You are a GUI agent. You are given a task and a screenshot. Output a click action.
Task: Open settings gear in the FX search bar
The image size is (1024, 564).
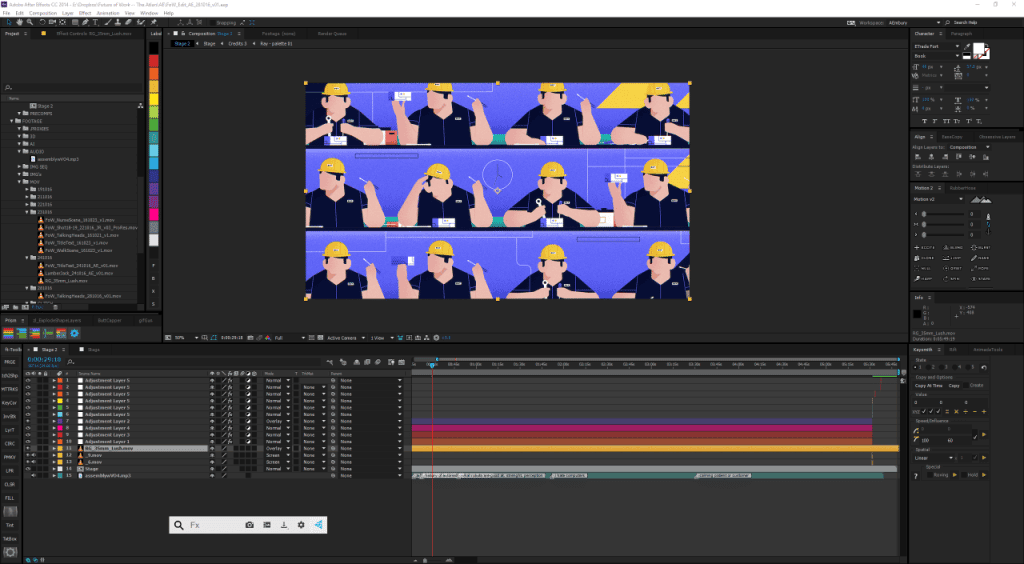click(301, 524)
